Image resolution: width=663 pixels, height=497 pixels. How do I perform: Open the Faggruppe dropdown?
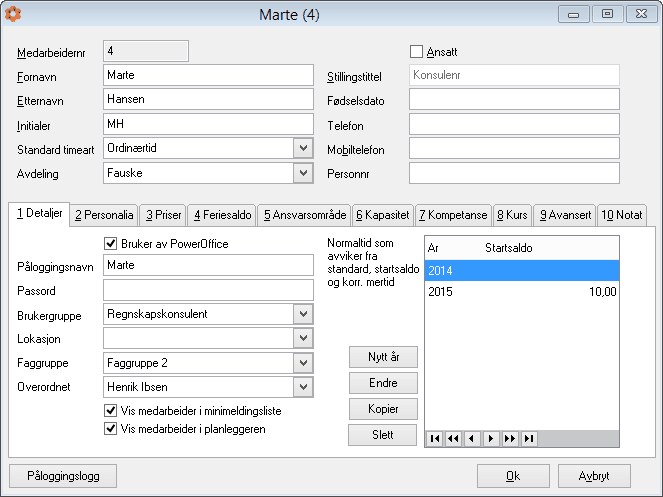303,363
